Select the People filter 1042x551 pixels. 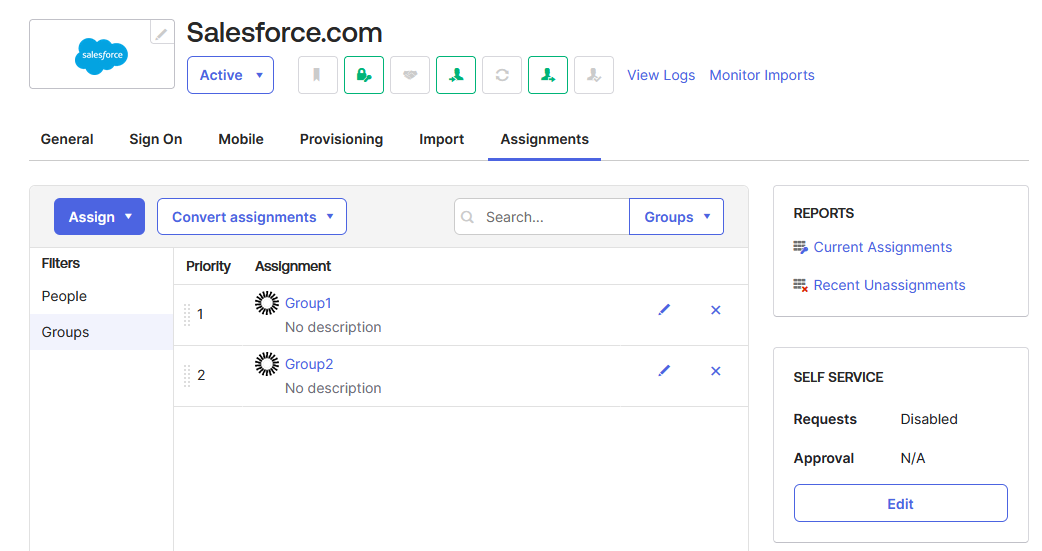tap(64, 296)
